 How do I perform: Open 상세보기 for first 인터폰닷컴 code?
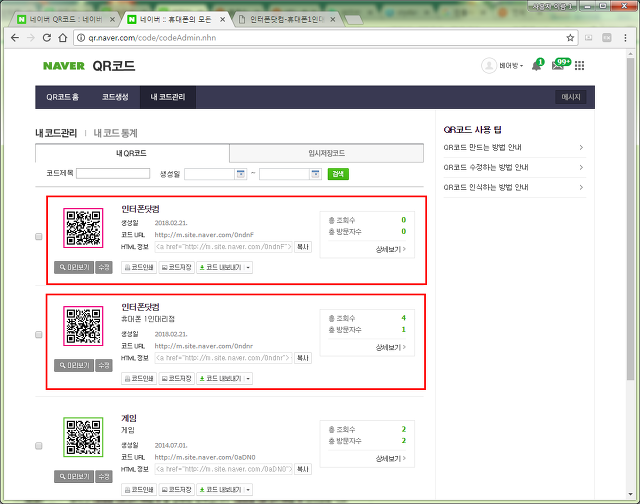click(391, 249)
